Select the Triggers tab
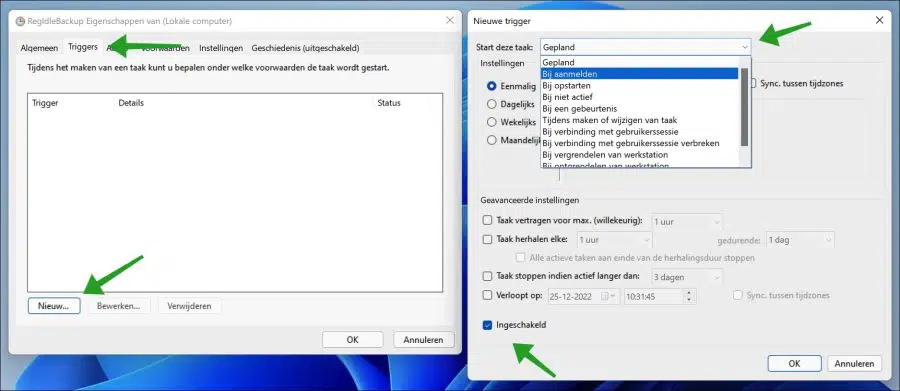The width and height of the screenshot is (900, 391). pos(83,47)
